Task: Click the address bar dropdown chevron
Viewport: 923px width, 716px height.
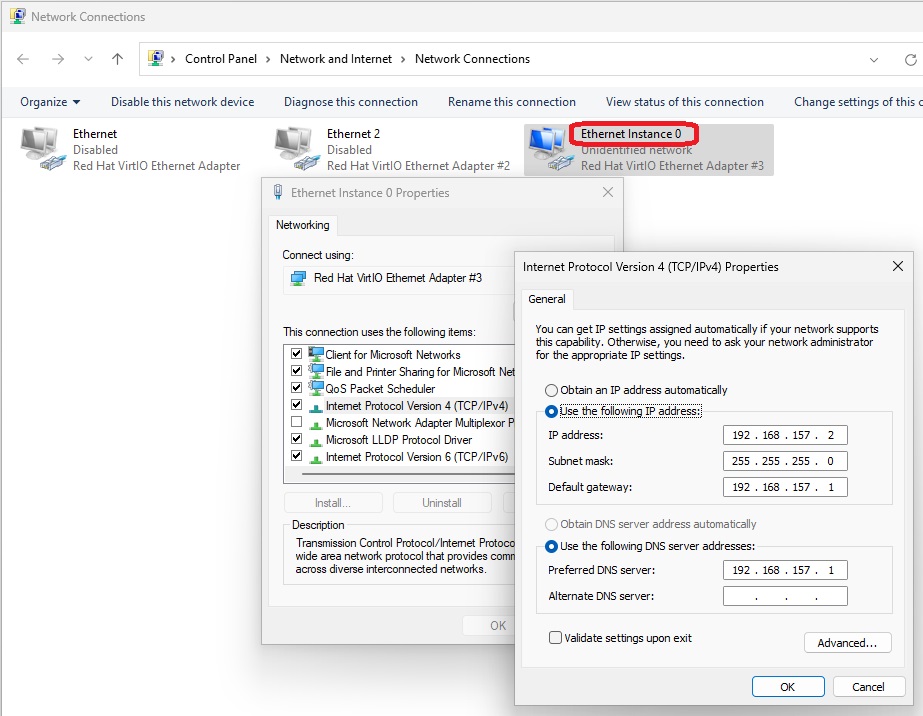Action: coord(875,59)
